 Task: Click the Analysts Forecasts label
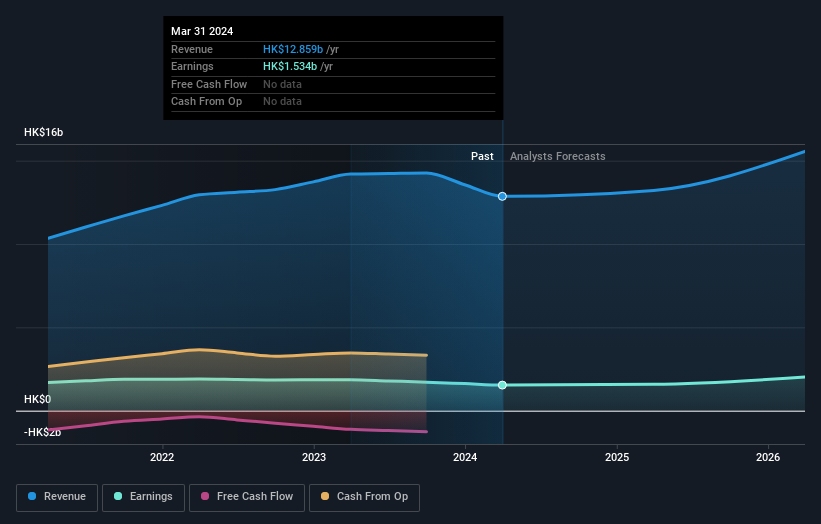click(558, 157)
